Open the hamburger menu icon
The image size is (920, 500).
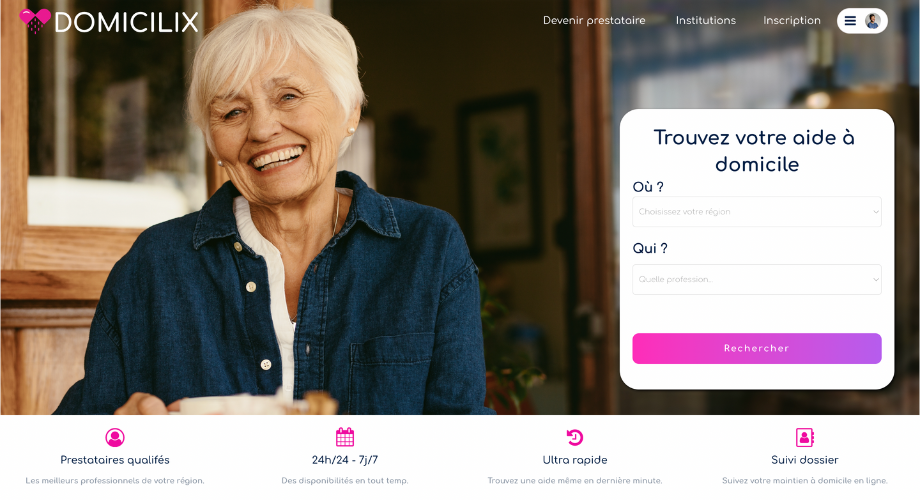click(850, 21)
